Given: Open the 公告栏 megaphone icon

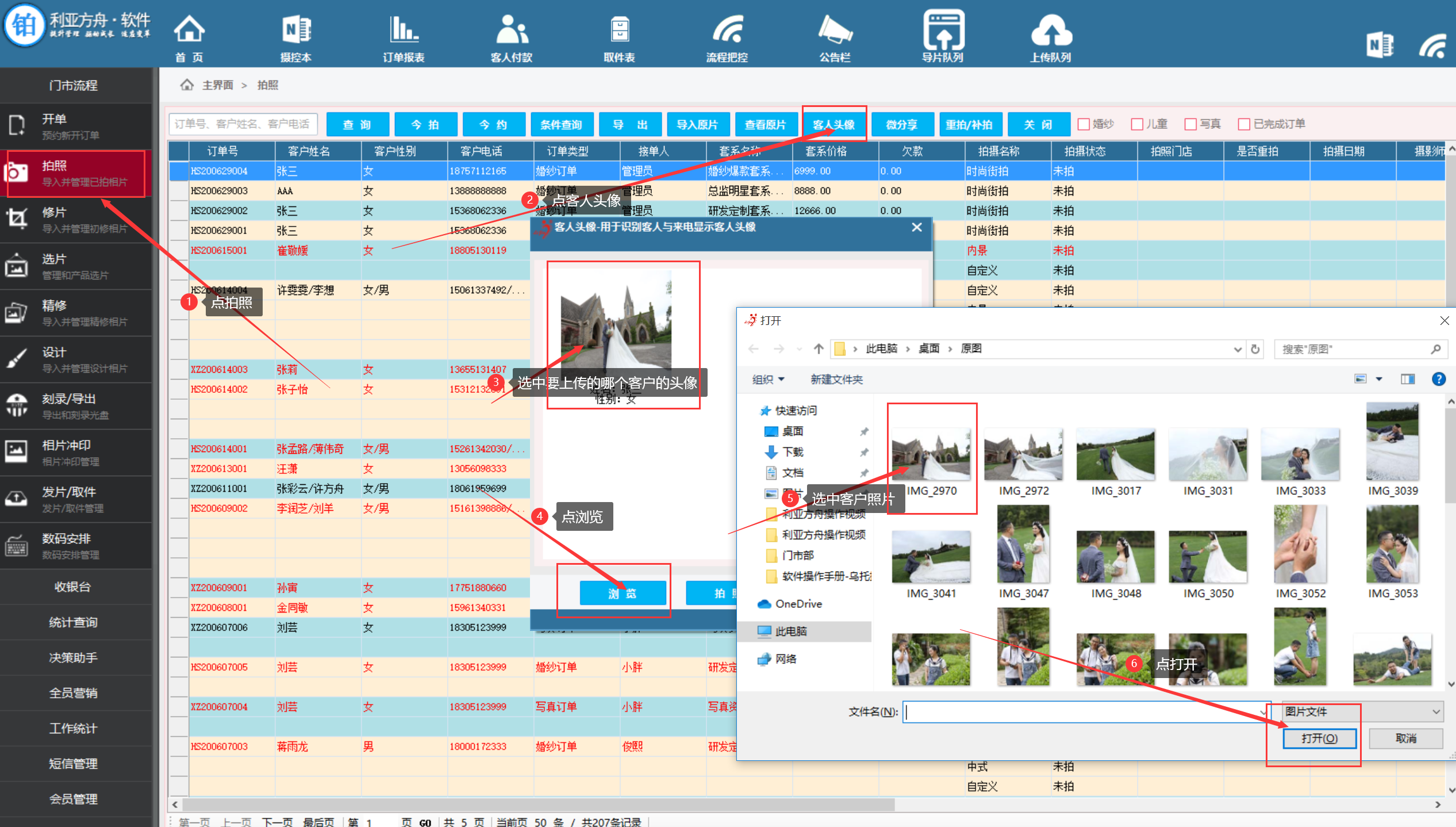Looking at the screenshot, I should [835, 30].
